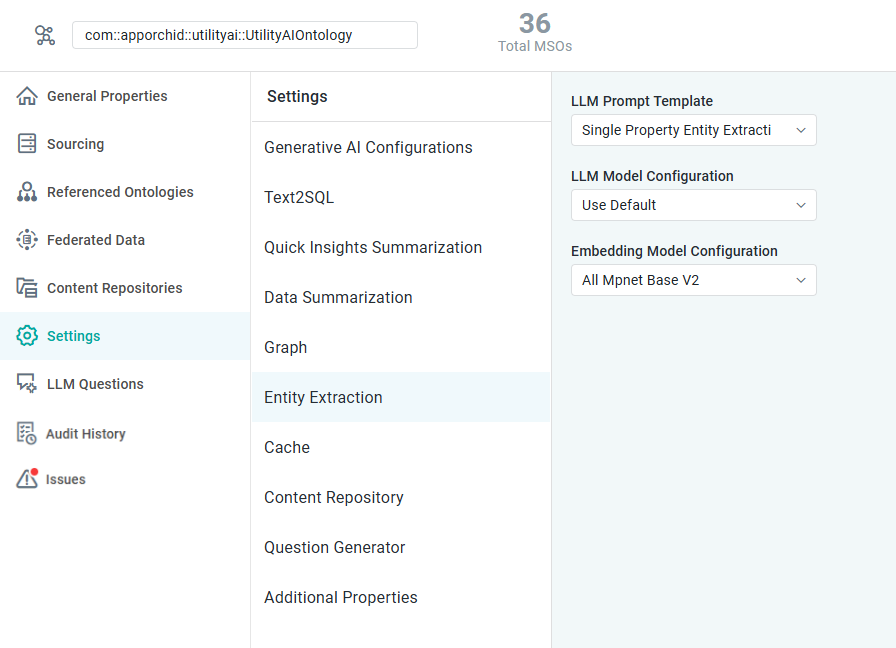Click the General Properties home icon
The width and height of the screenshot is (896, 648).
pos(27,96)
